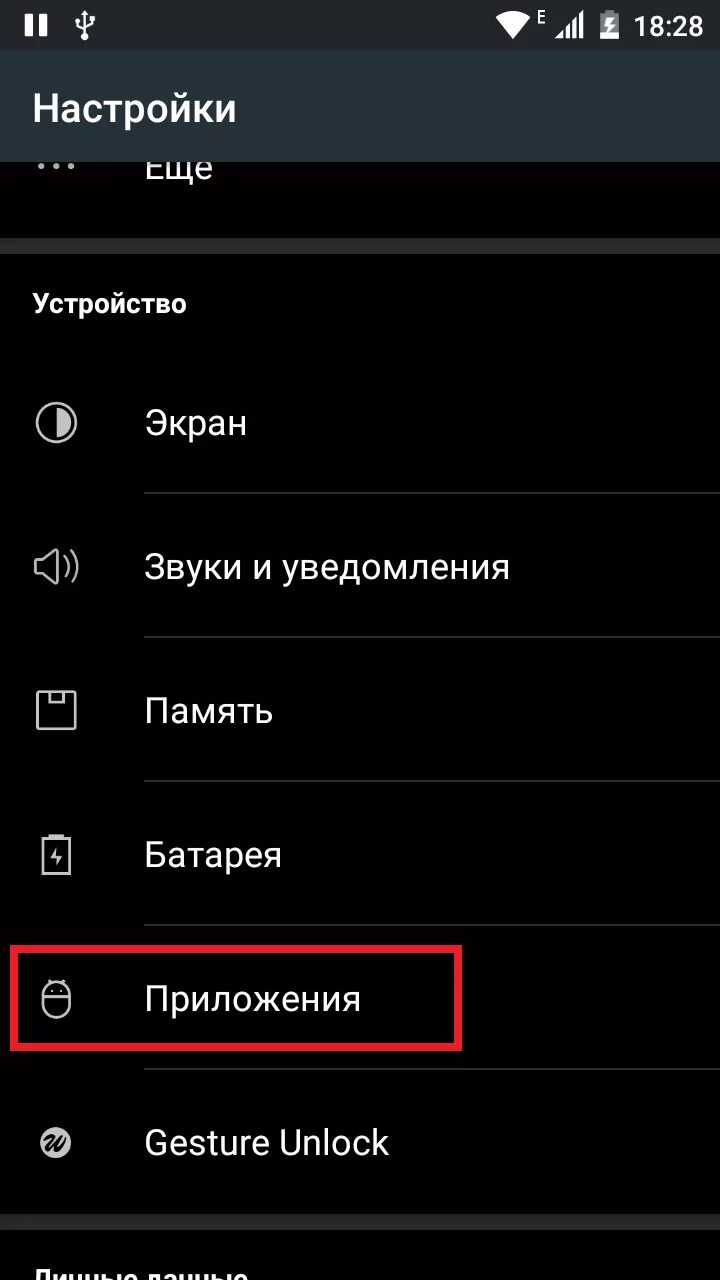720x1280 pixels.
Task: Tap the Память storage icon
Action: [56, 711]
